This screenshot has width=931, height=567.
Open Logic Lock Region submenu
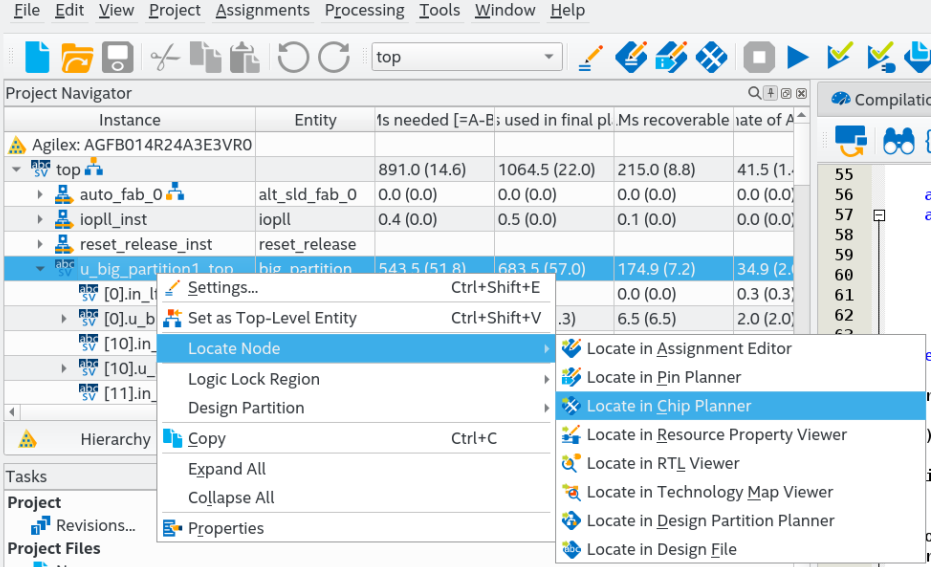(356, 379)
